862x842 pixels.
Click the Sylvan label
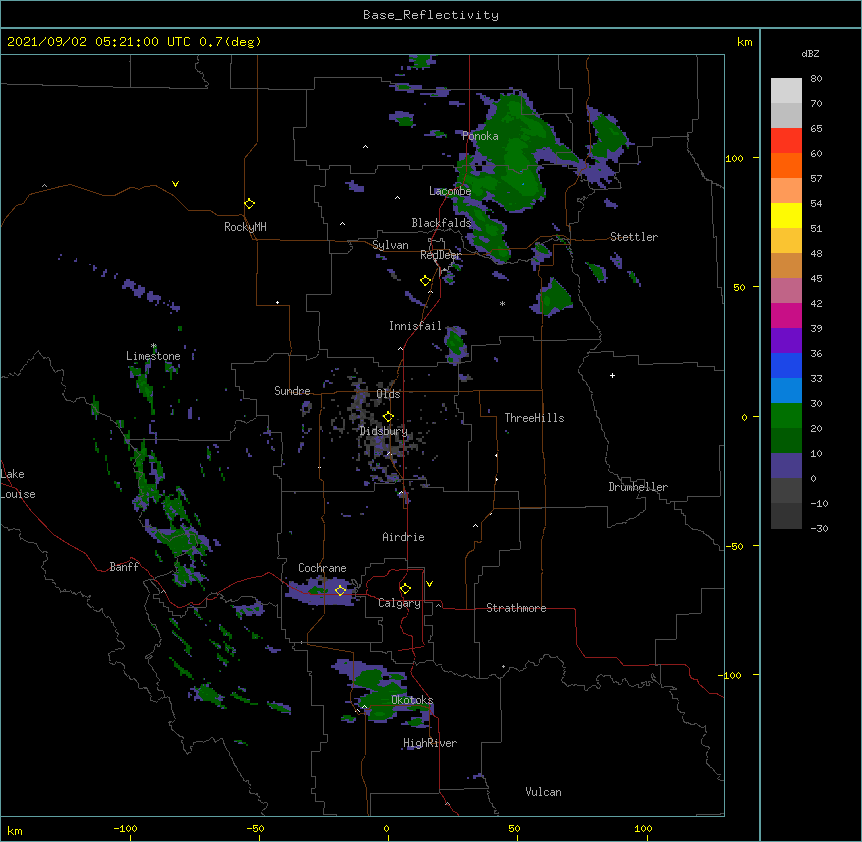point(390,245)
